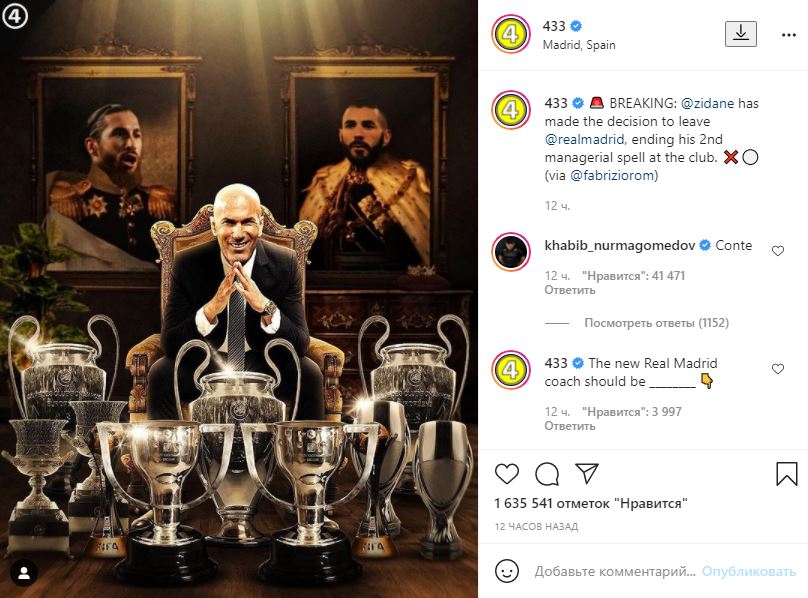
Task: Click the 'Опубликовать' post button
Action: 749,571
